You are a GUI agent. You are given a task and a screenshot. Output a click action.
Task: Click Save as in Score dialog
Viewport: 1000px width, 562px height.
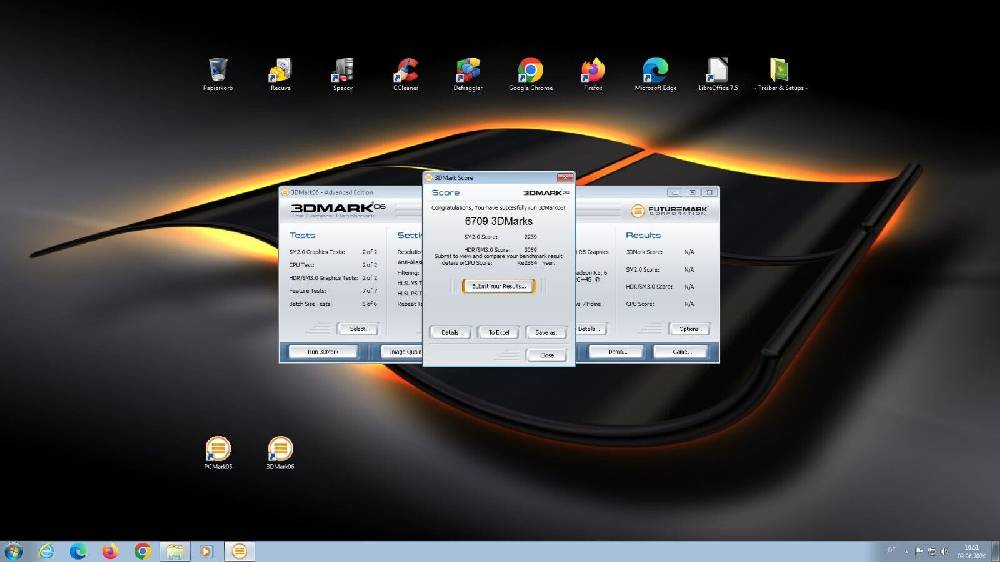tap(546, 332)
